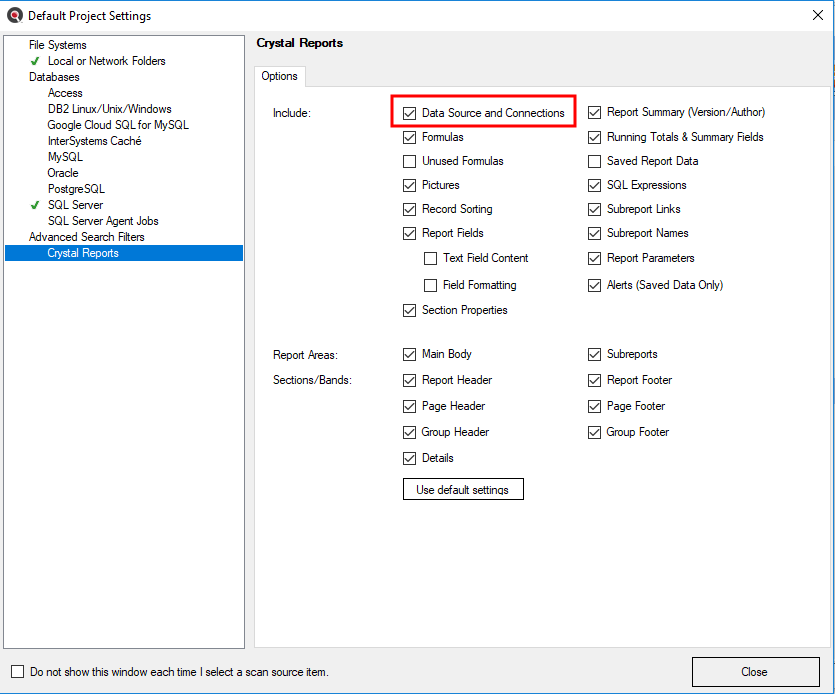Viewport: 835px width, 694px height.
Task: Toggle Group Footer section checkbox
Action: coord(594,432)
